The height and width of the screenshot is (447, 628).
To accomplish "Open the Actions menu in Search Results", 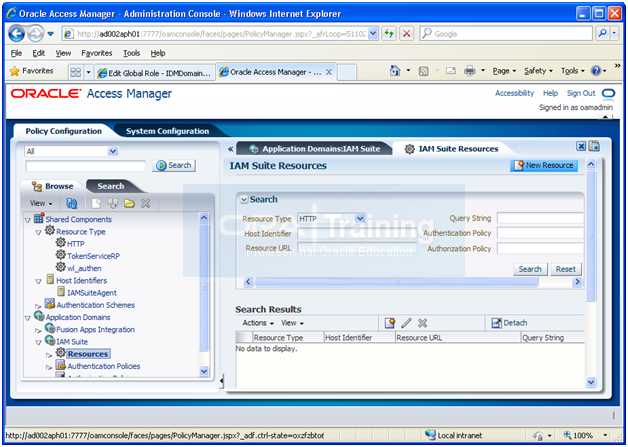I will [258, 323].
